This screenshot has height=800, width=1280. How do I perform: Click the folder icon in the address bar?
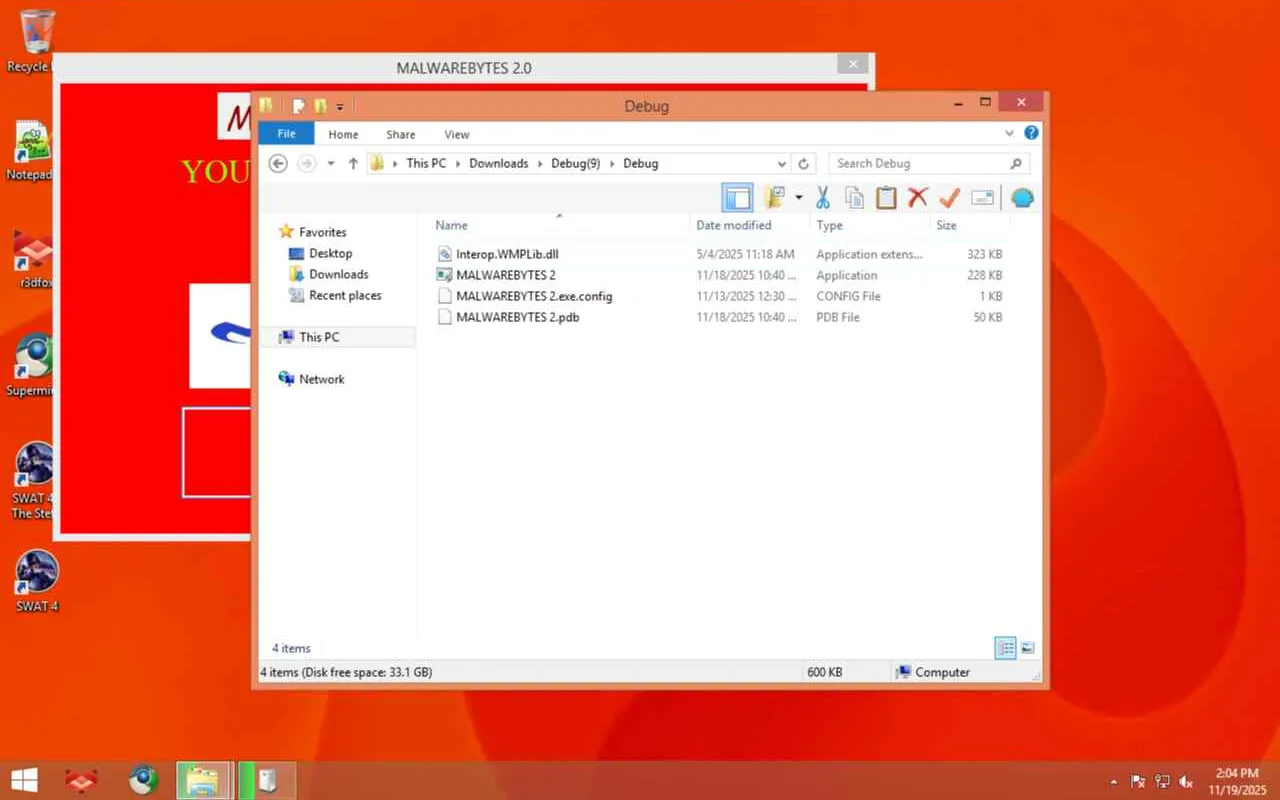(x=377, y=163)
